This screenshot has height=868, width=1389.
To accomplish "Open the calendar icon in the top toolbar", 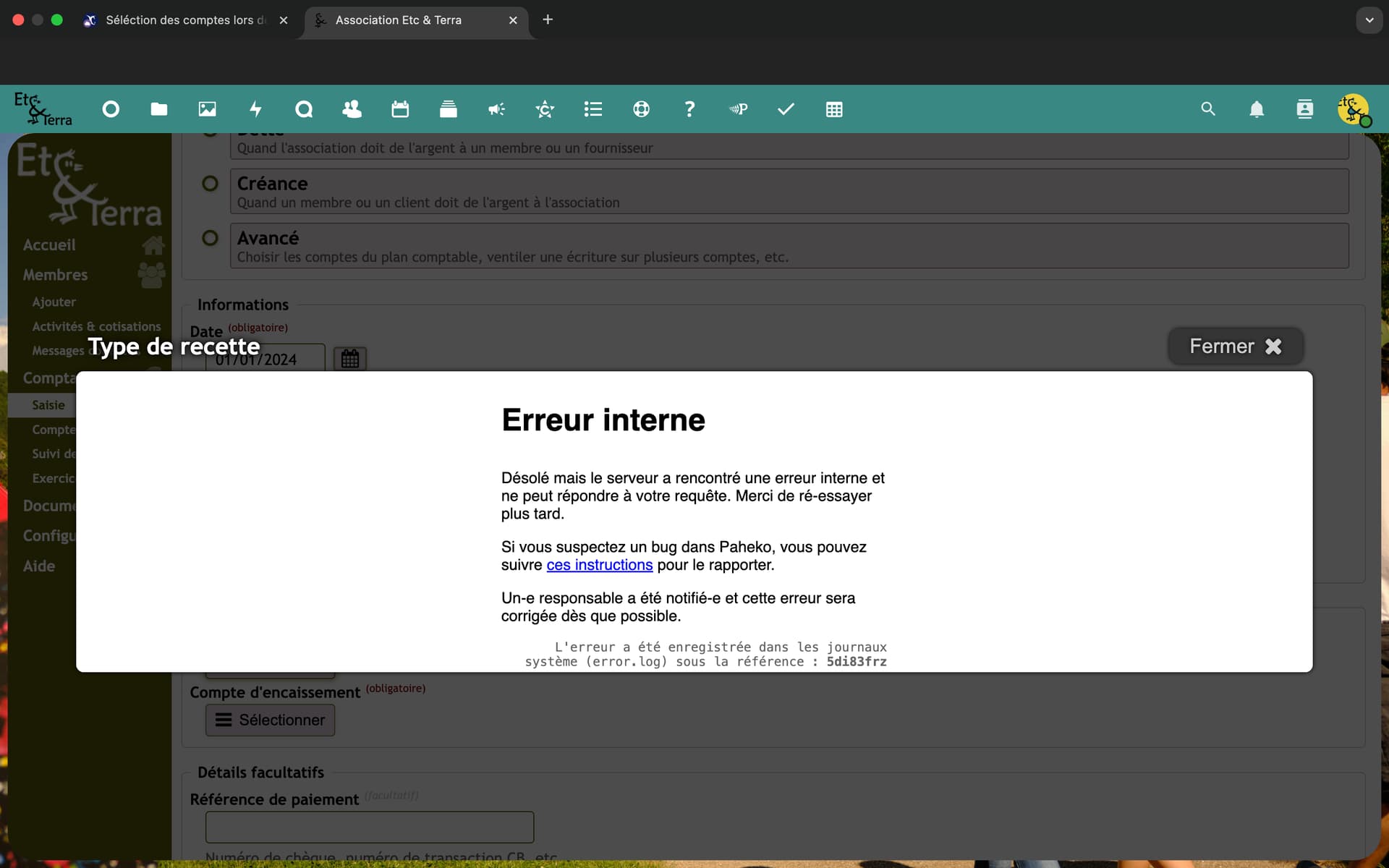I will pos(400,109).
